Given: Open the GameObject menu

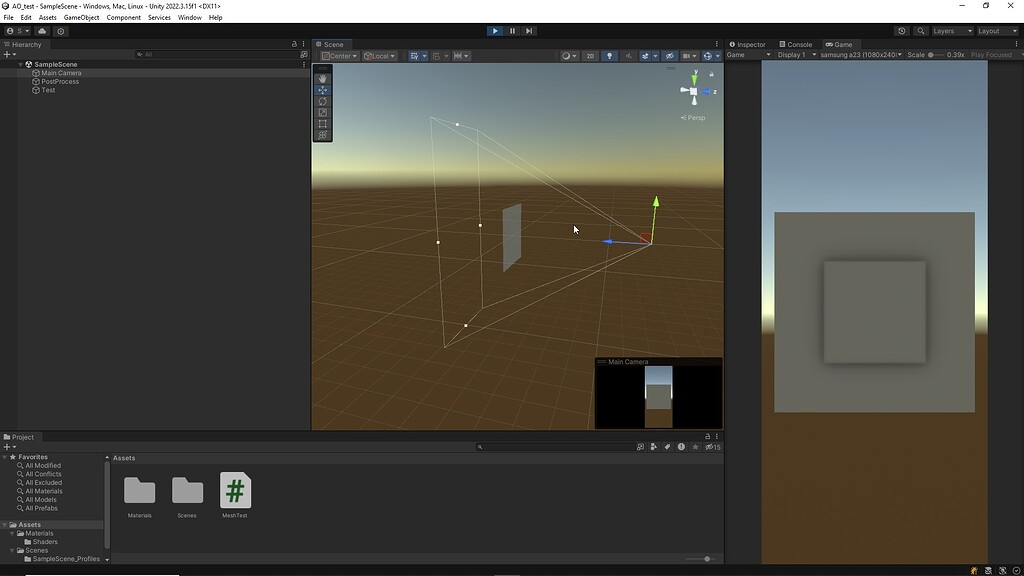Looking at the screenshot, I should click(80, 17).
